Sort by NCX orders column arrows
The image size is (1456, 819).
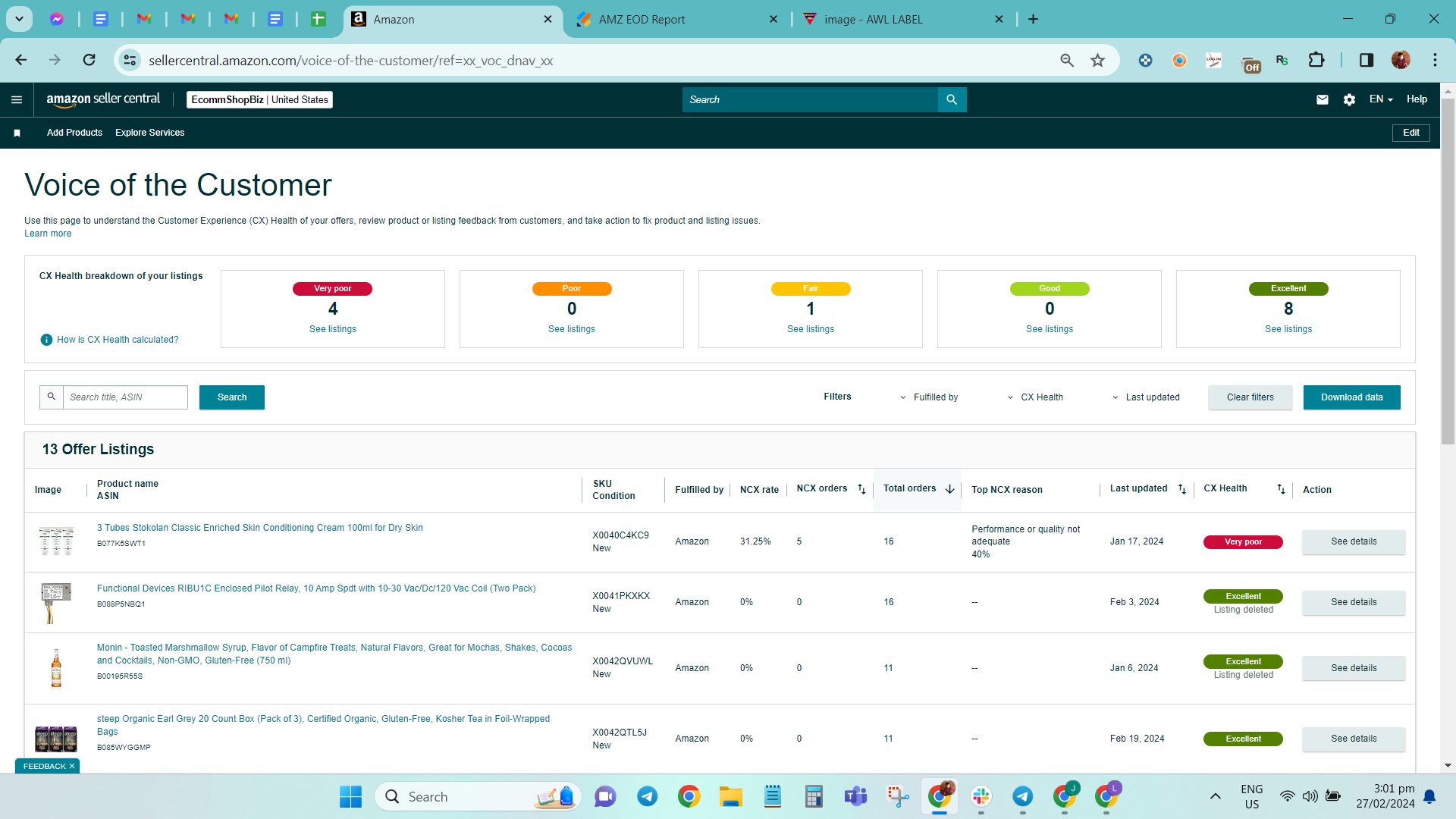861,489
